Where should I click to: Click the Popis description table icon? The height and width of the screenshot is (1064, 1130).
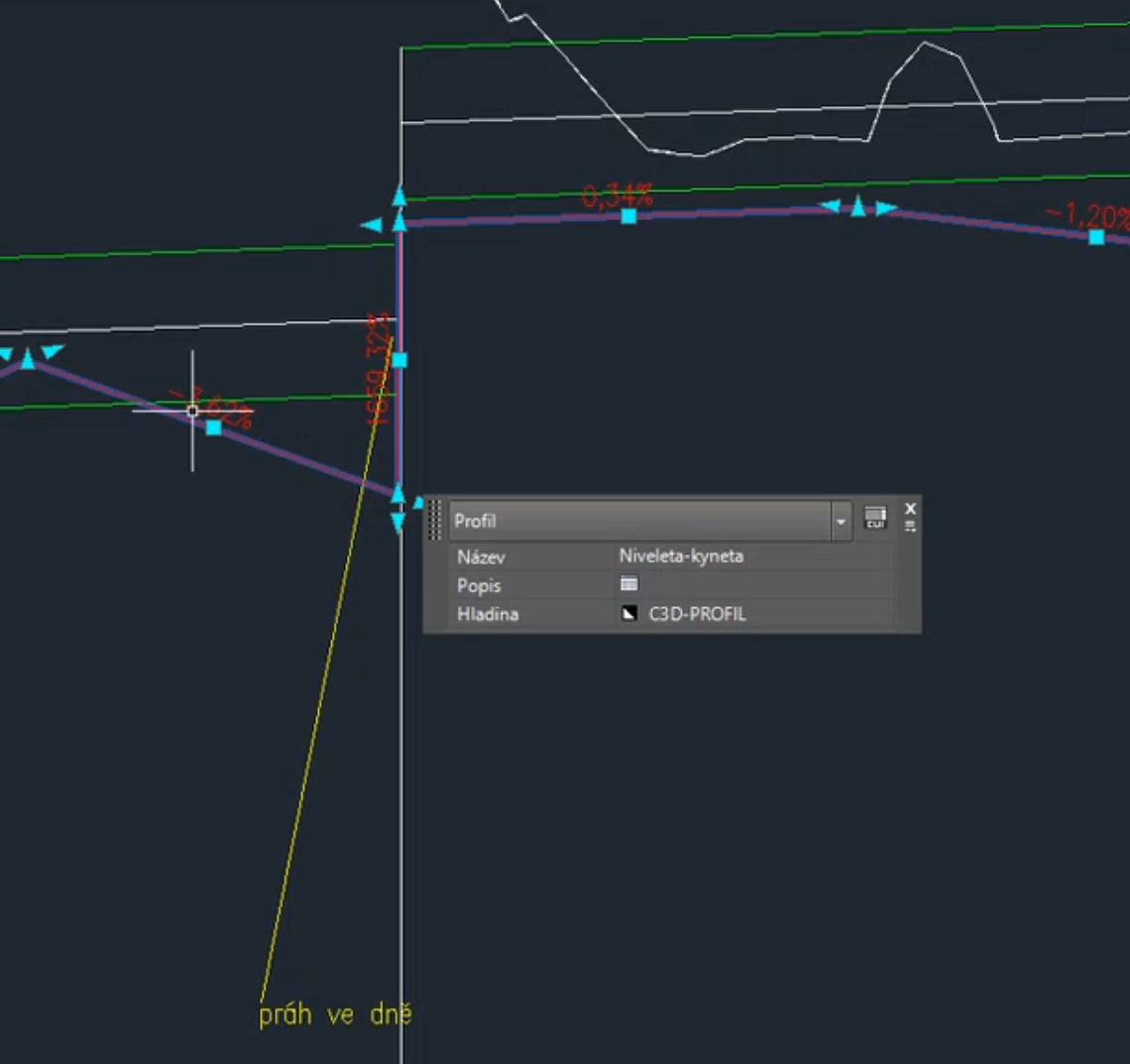click(628, 584)
